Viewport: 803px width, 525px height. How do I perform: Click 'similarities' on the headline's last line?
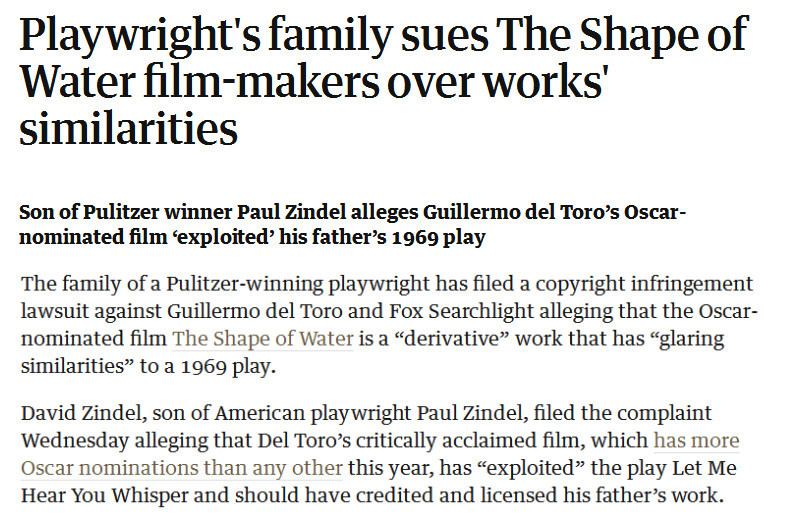click(128, 130)
